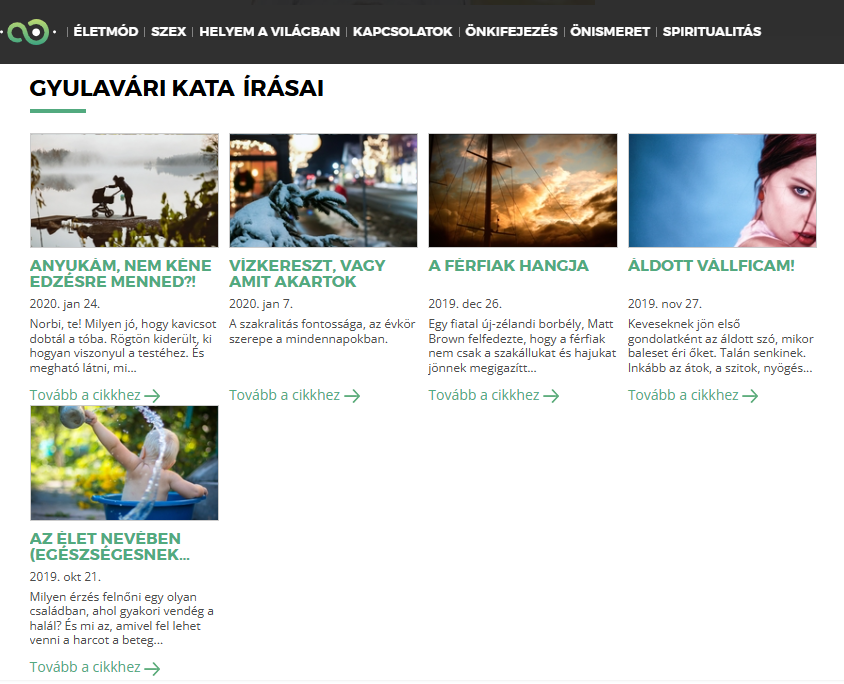Screen dimensions: 844x684
Task: Open the Áldott vállficam! headline
Action: click(x=711, y=266)
